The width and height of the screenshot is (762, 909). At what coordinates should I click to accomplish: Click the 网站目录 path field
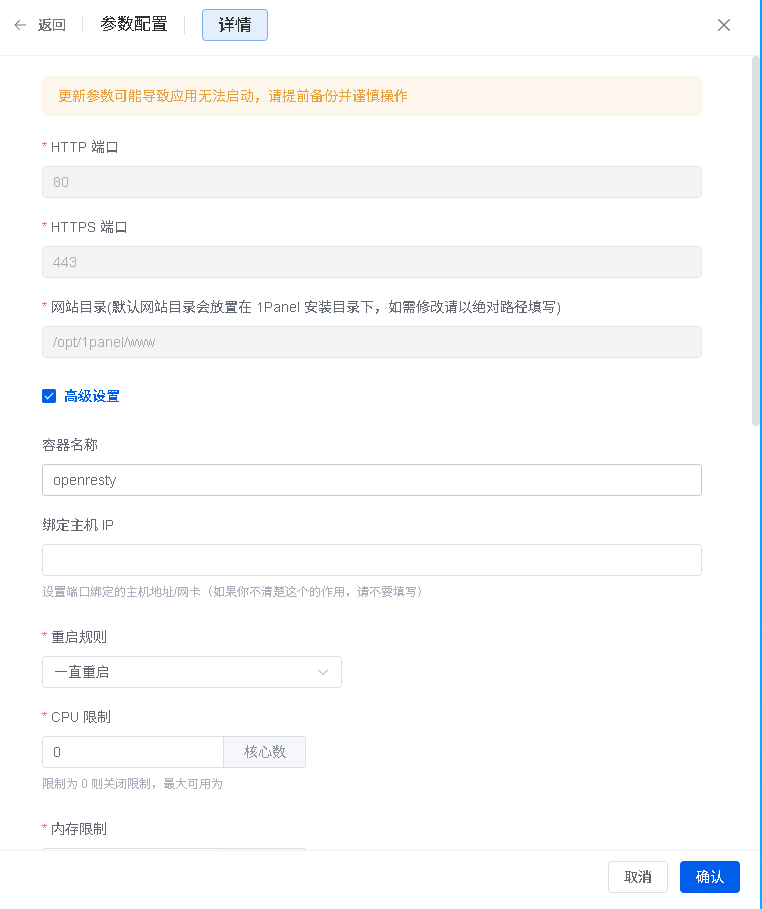click(371, 342)
